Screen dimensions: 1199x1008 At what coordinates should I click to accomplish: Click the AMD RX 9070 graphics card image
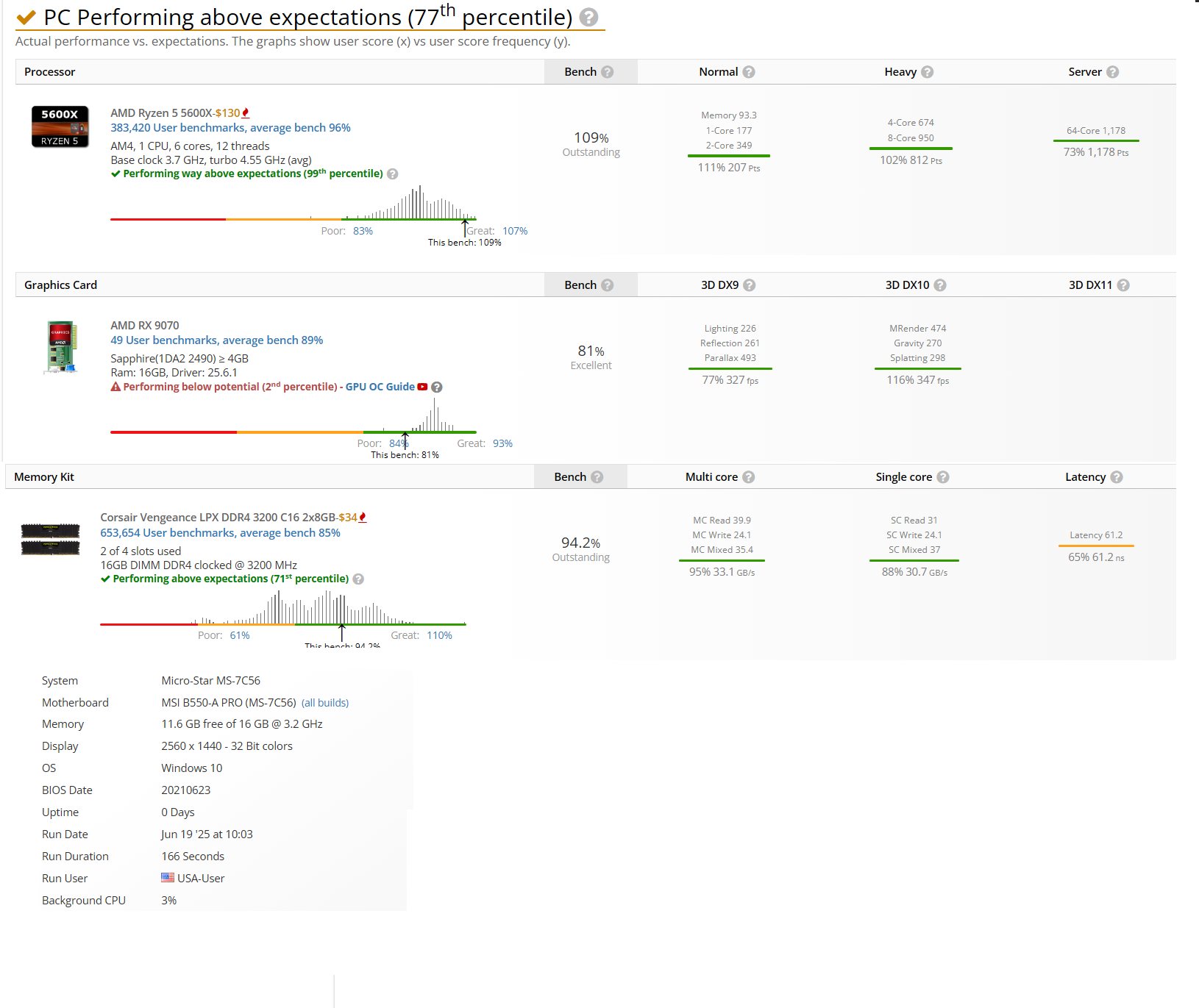tap(61, 347)
